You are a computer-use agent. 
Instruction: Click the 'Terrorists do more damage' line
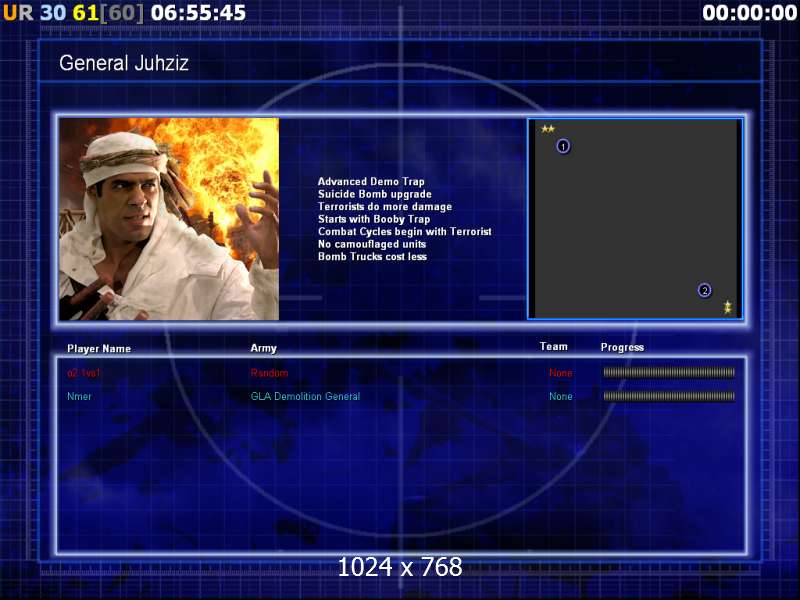[385, 207]
